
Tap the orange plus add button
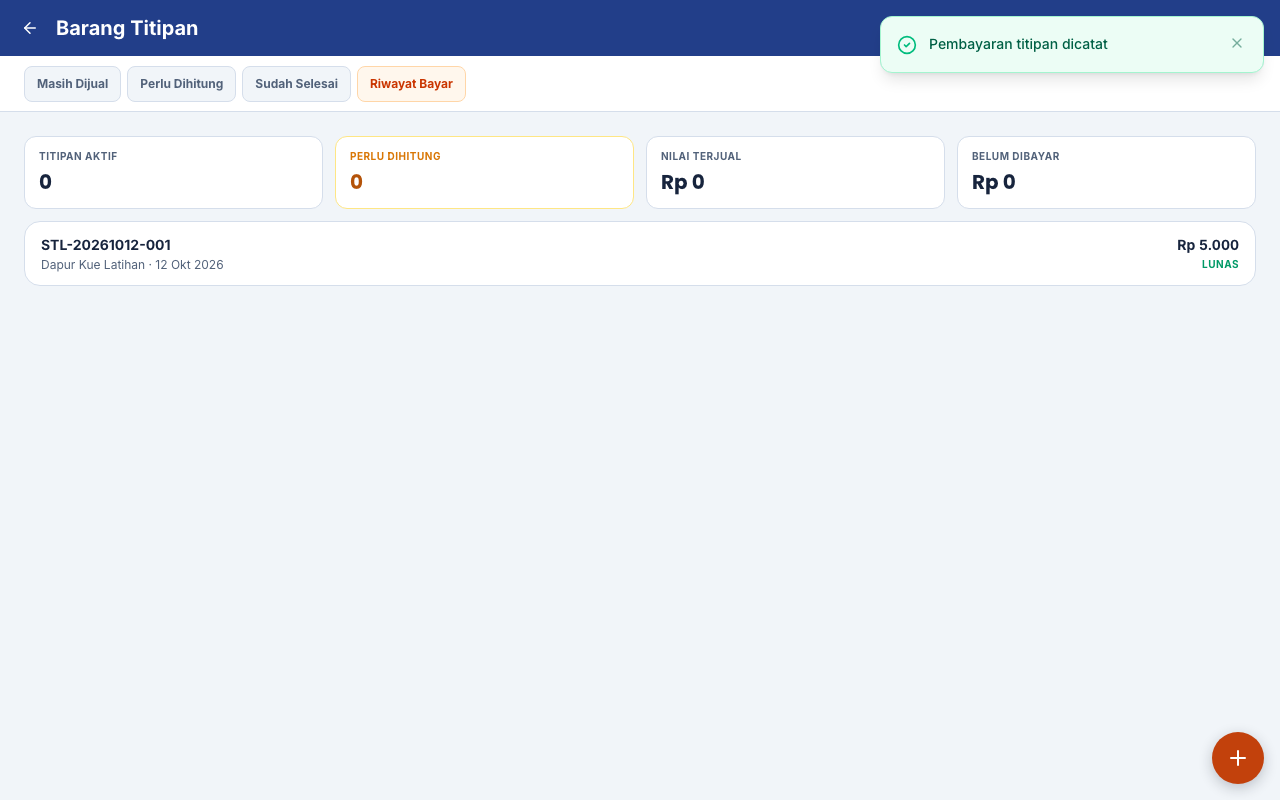pyautogui.click(x=1238, y=758)
